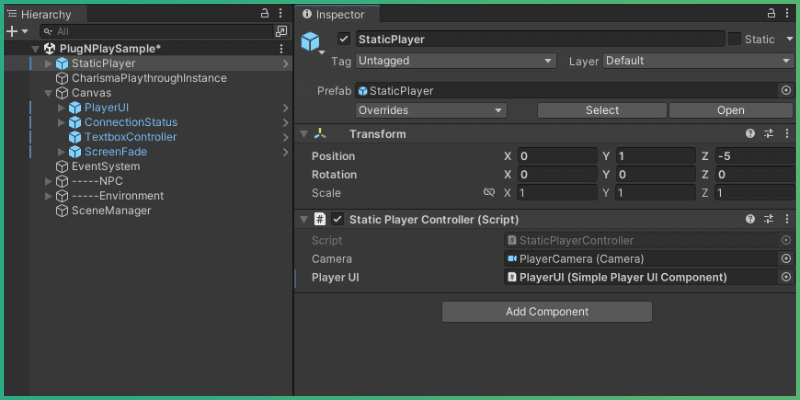The image size is (800, 400).
Task: Open the Layer dropdown showing Default
Action: [x=697, y=61]
